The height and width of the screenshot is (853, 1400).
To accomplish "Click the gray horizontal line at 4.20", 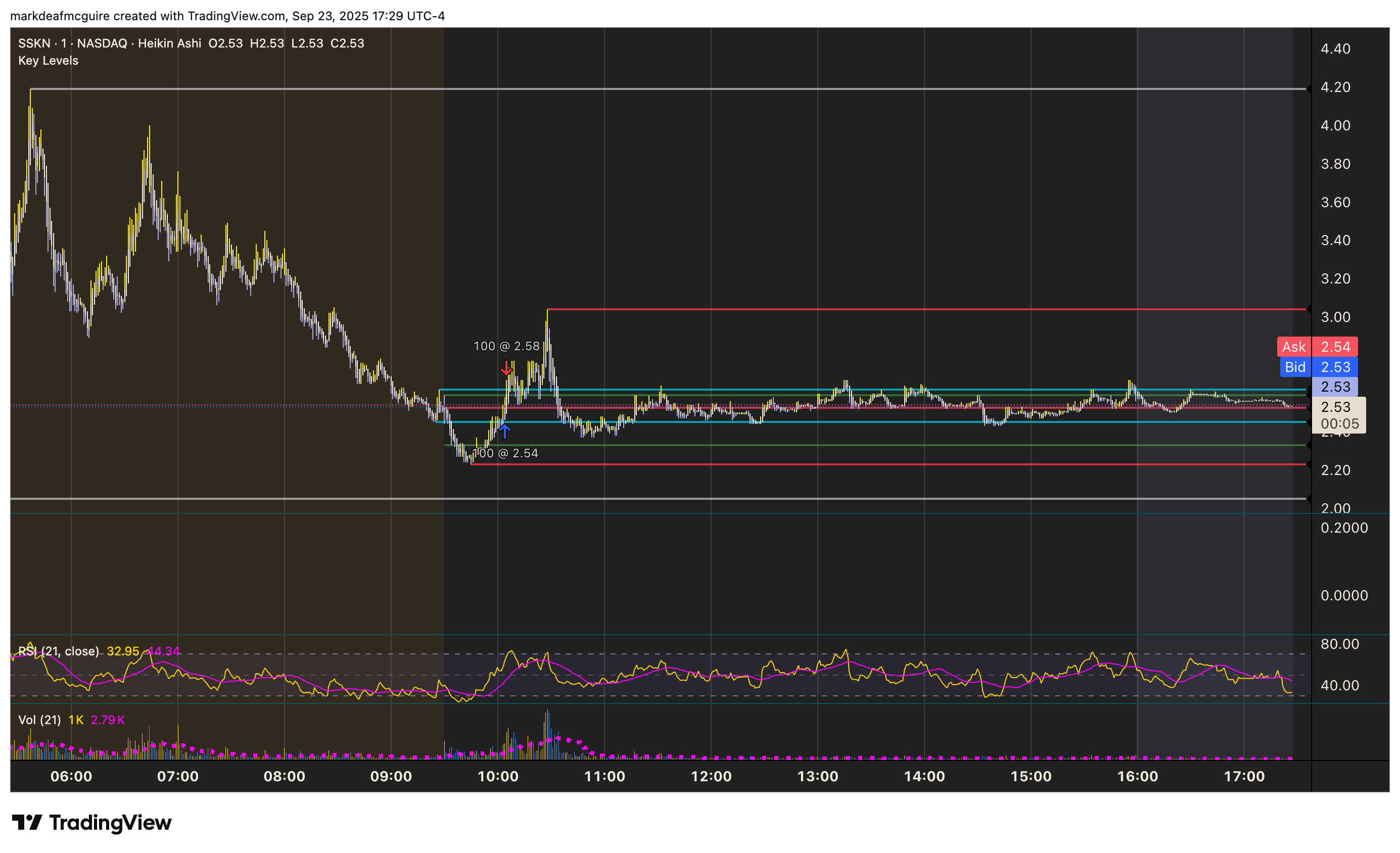I will click(682, 89).
